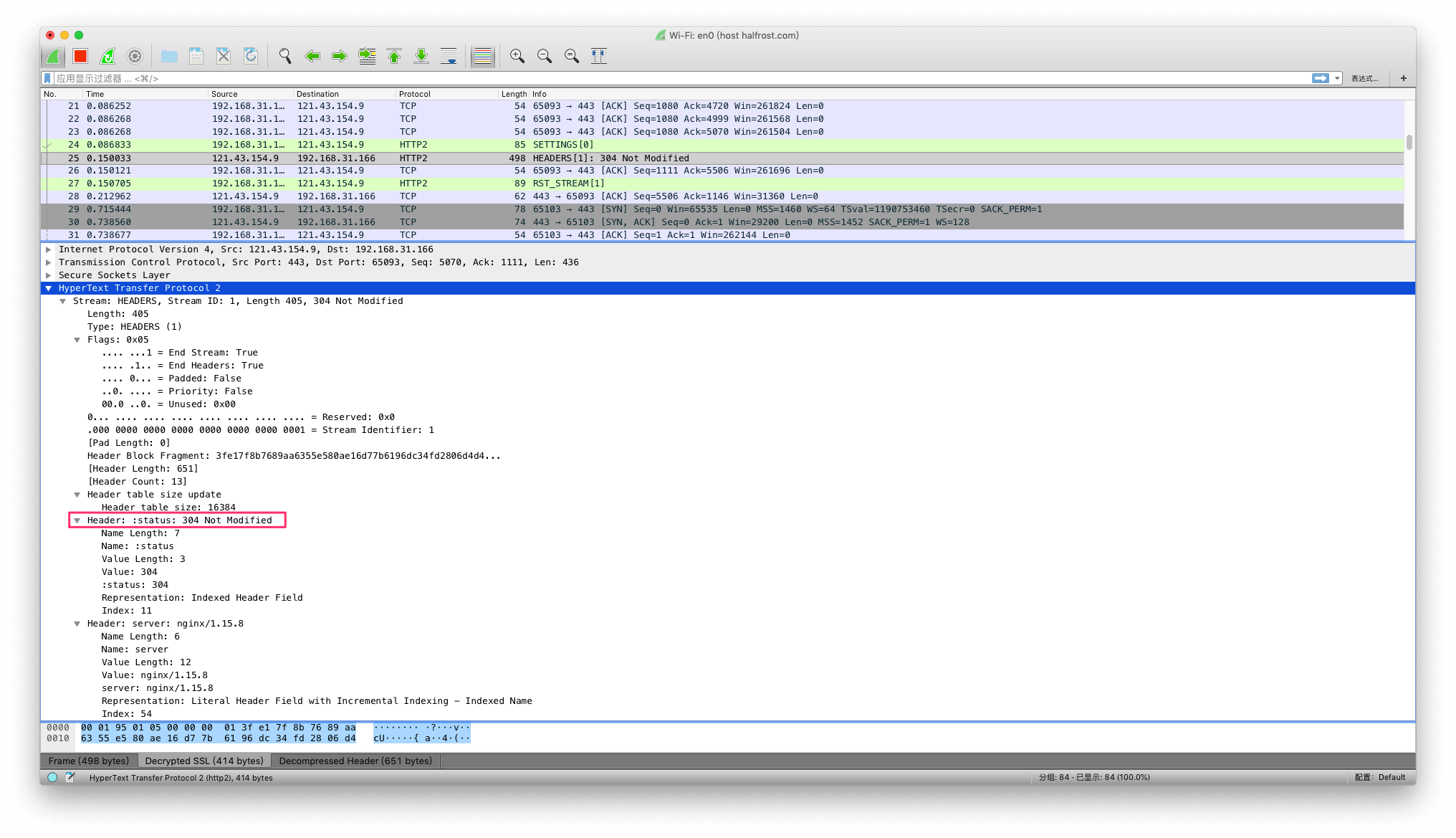
Task: Sort by the Protocol column header
Action: (x=447, y=94)
